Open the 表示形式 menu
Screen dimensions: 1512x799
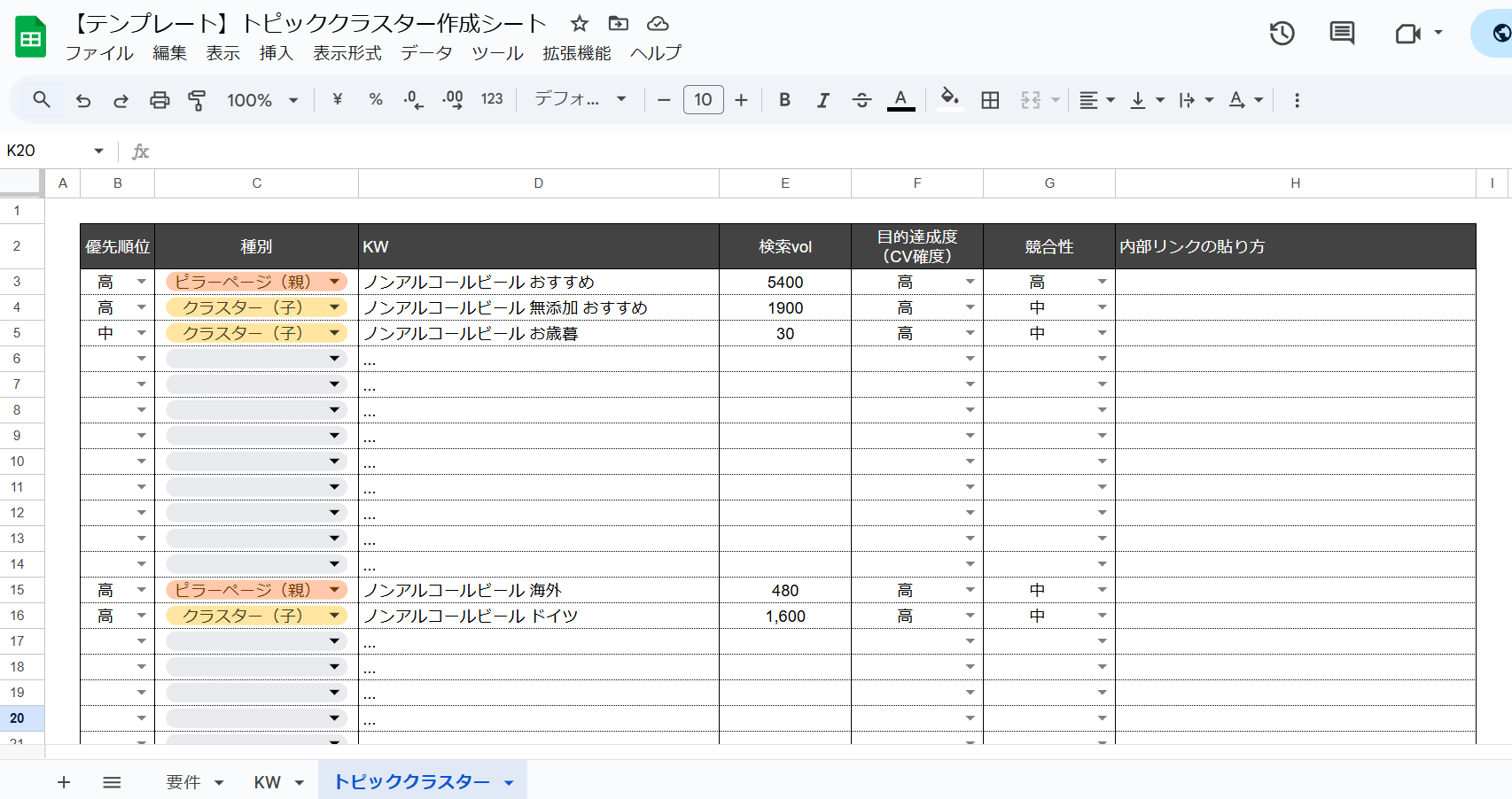[x=347, y=53]
